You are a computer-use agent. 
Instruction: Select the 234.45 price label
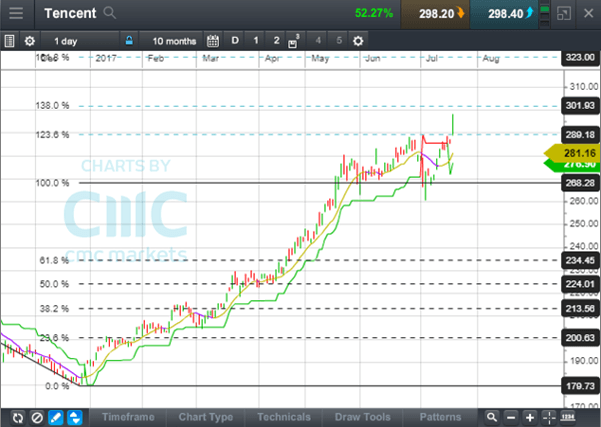580,261
